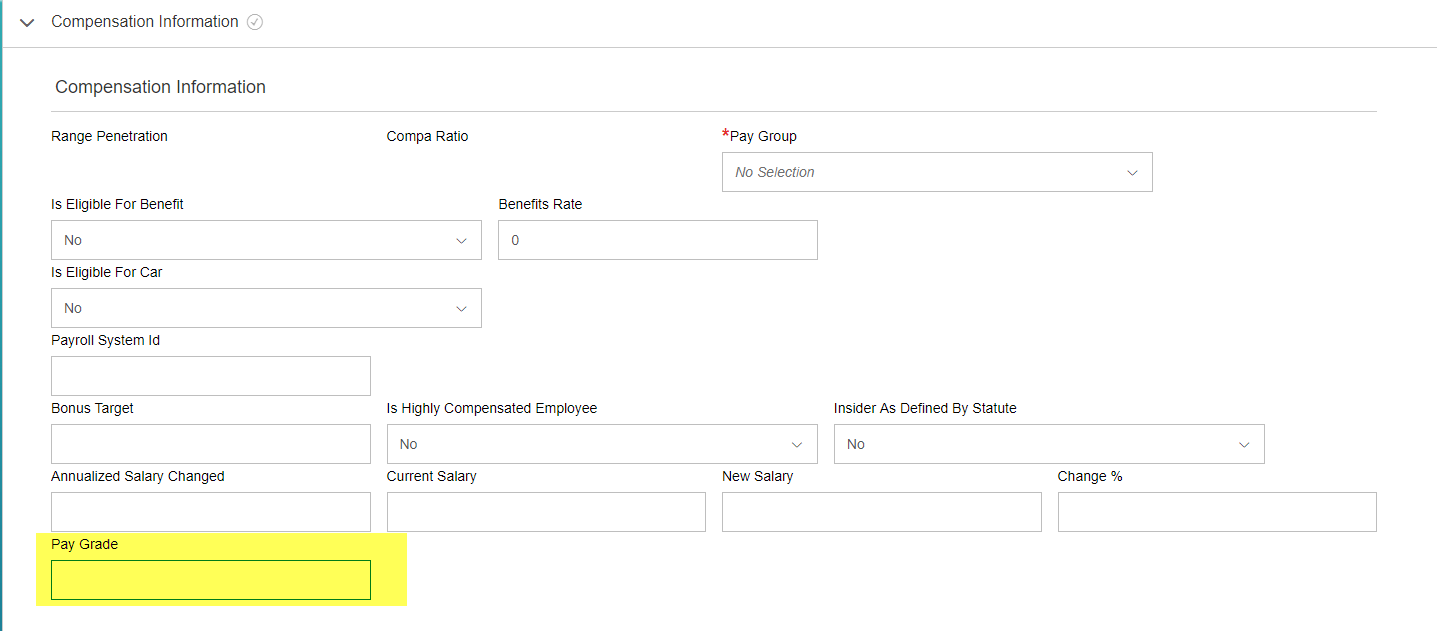Open the Is Highly Compensated Employee dropdown

coord(602,444)
